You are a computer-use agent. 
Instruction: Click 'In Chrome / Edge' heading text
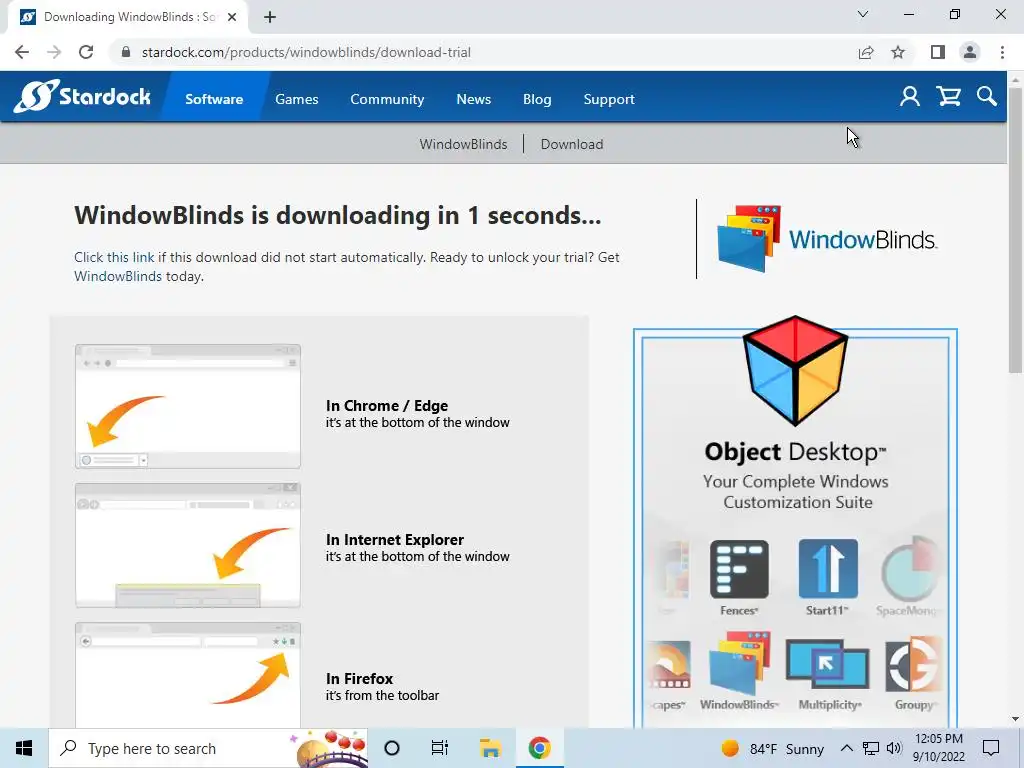(x=387, y=406)
